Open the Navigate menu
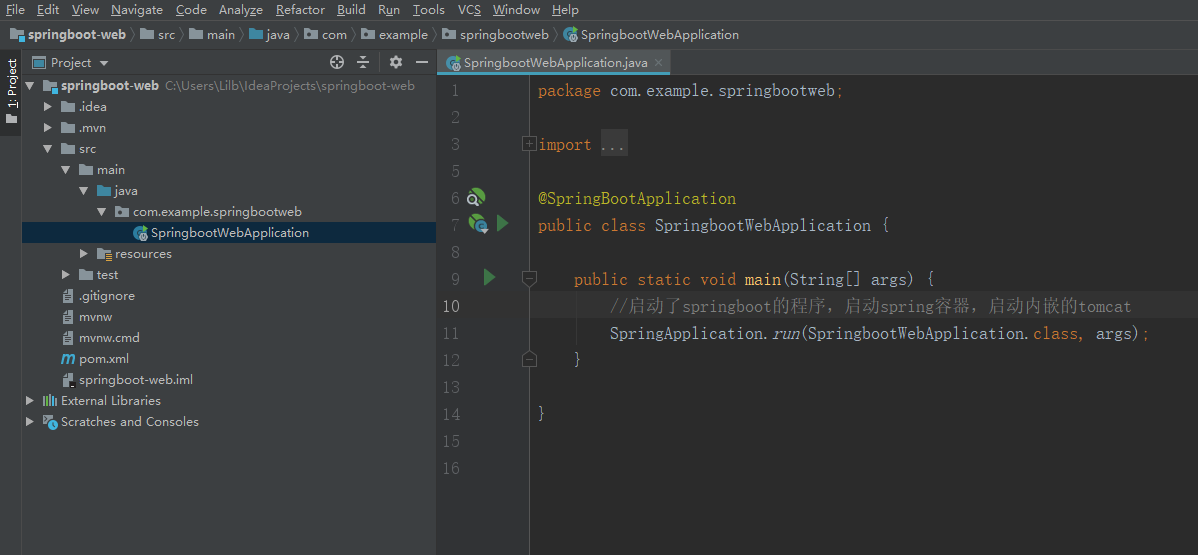Screen dimensions: 1198x555 pyautogui.click(x=137, y=10)
